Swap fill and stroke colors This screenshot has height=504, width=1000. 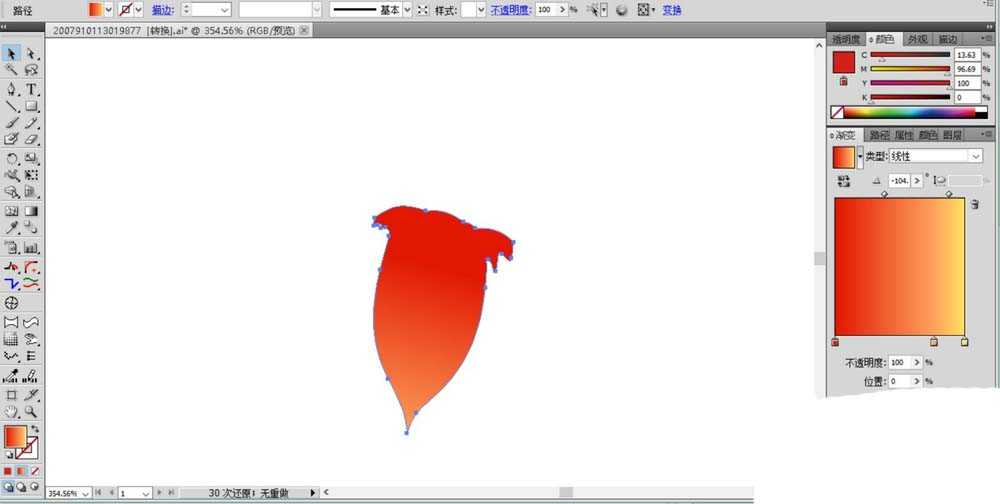(34, 429)
